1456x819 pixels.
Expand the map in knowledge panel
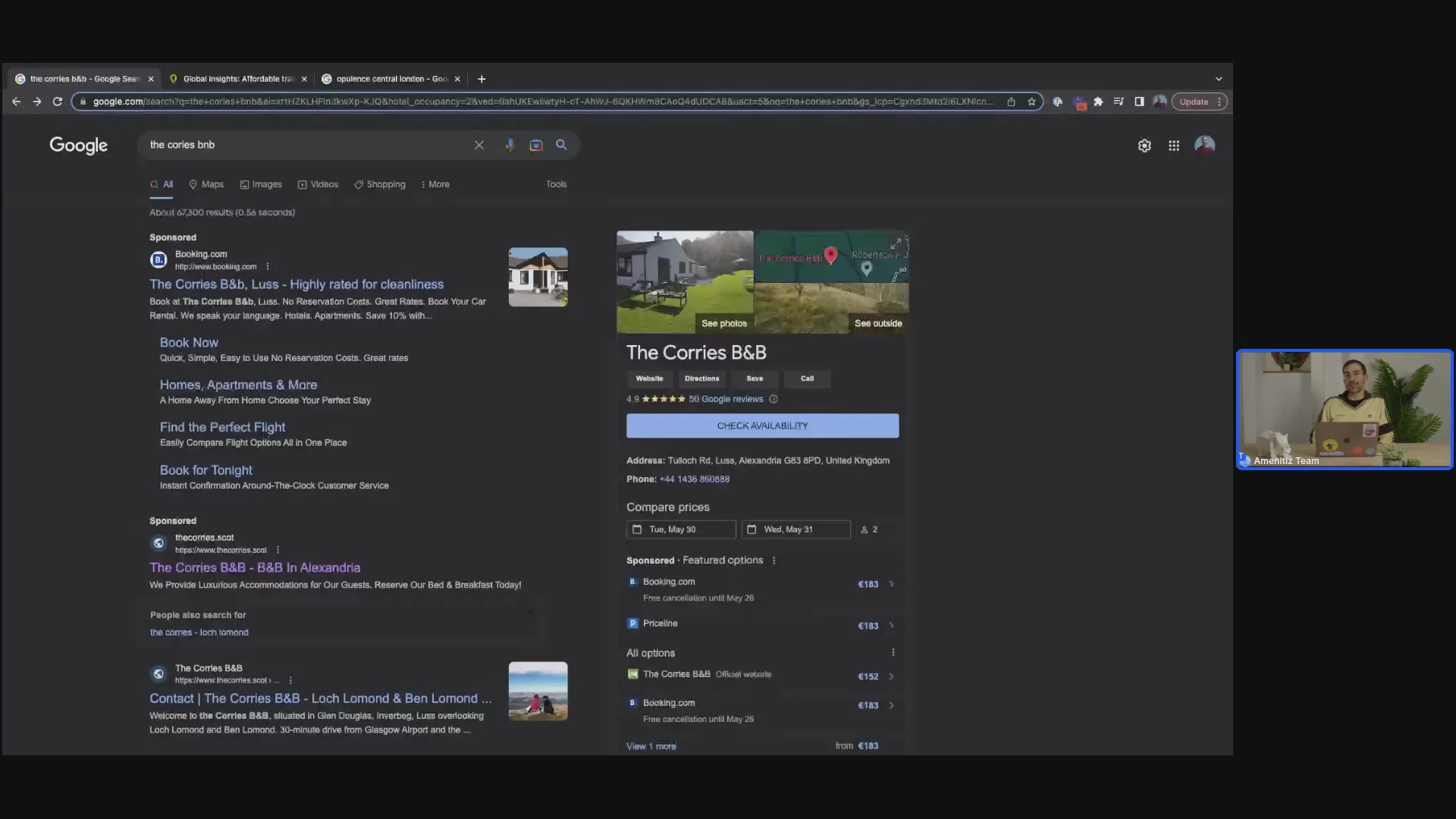coord(896,244)
